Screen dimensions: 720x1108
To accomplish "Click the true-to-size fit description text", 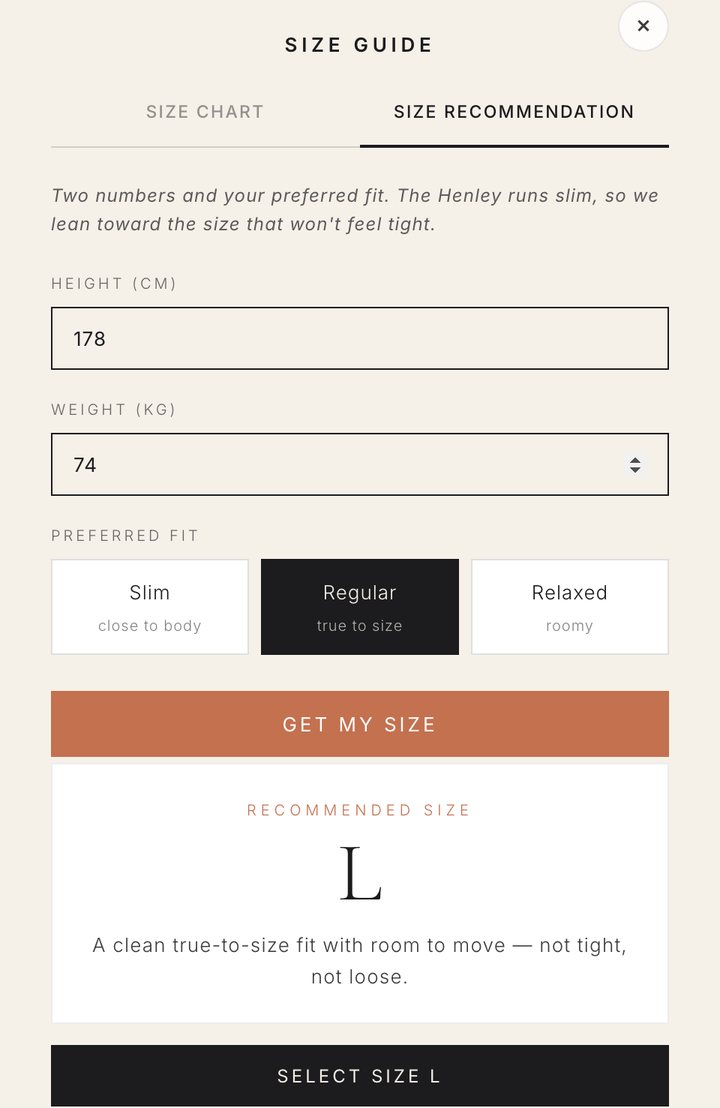I will 360,961.
